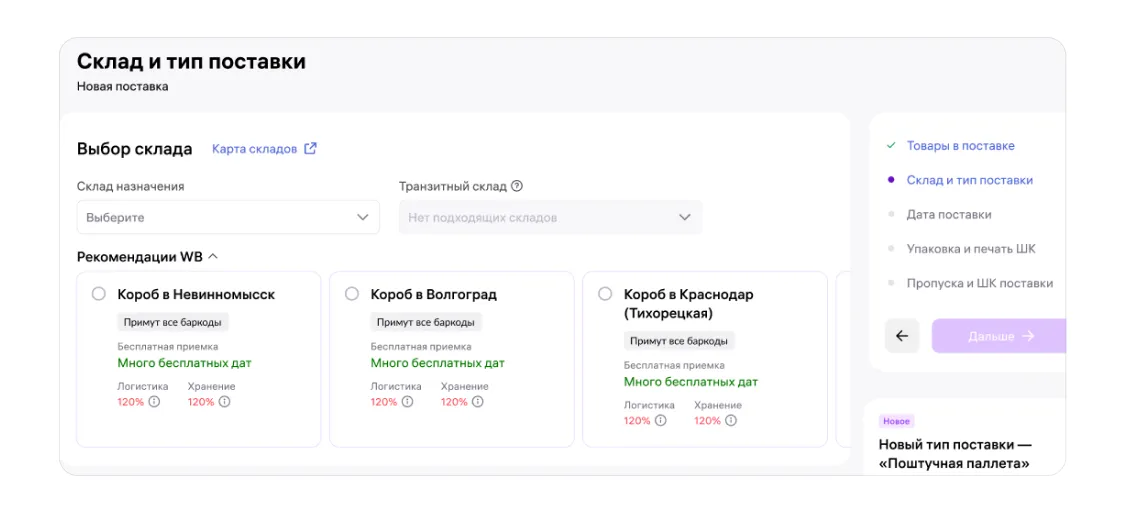
Task: Click help icon next to Транзитный склад
Action: pos(517,186)
